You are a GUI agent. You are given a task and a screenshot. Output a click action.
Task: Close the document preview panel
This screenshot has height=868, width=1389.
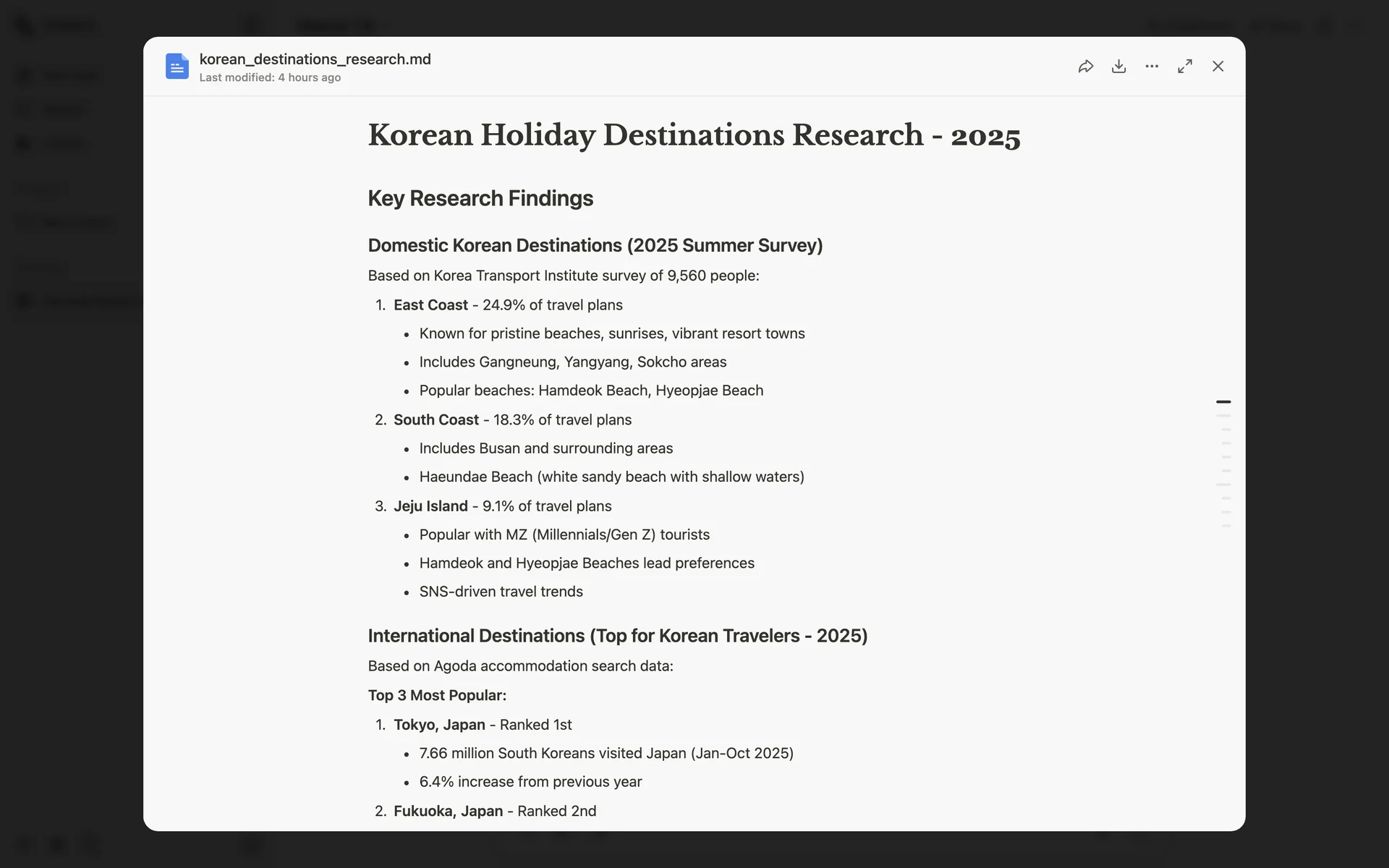pyautogui.click(x=1218, y=67)
